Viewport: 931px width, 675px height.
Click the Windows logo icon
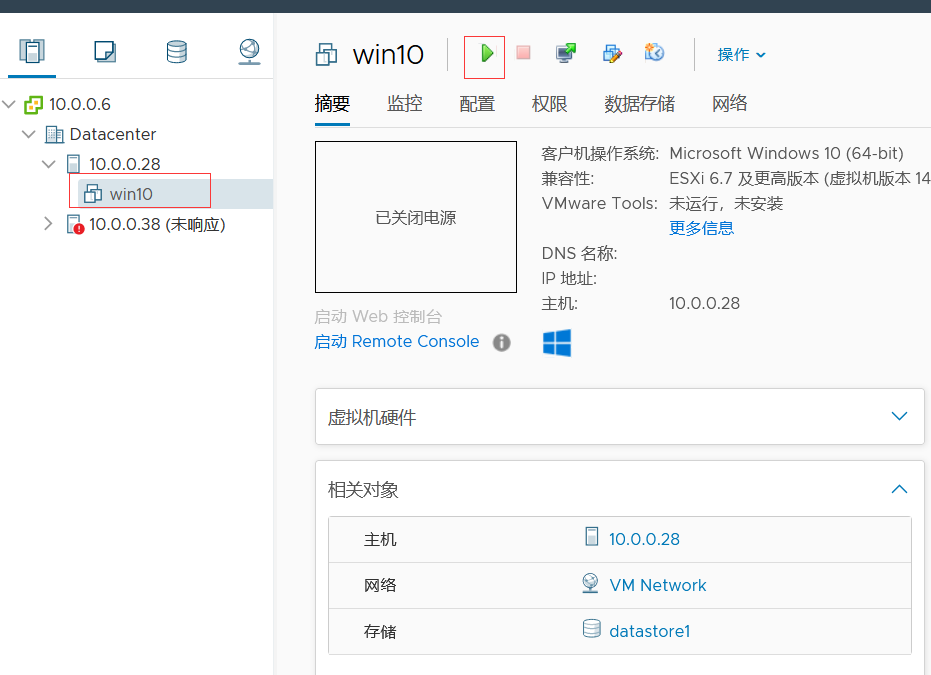557,343
